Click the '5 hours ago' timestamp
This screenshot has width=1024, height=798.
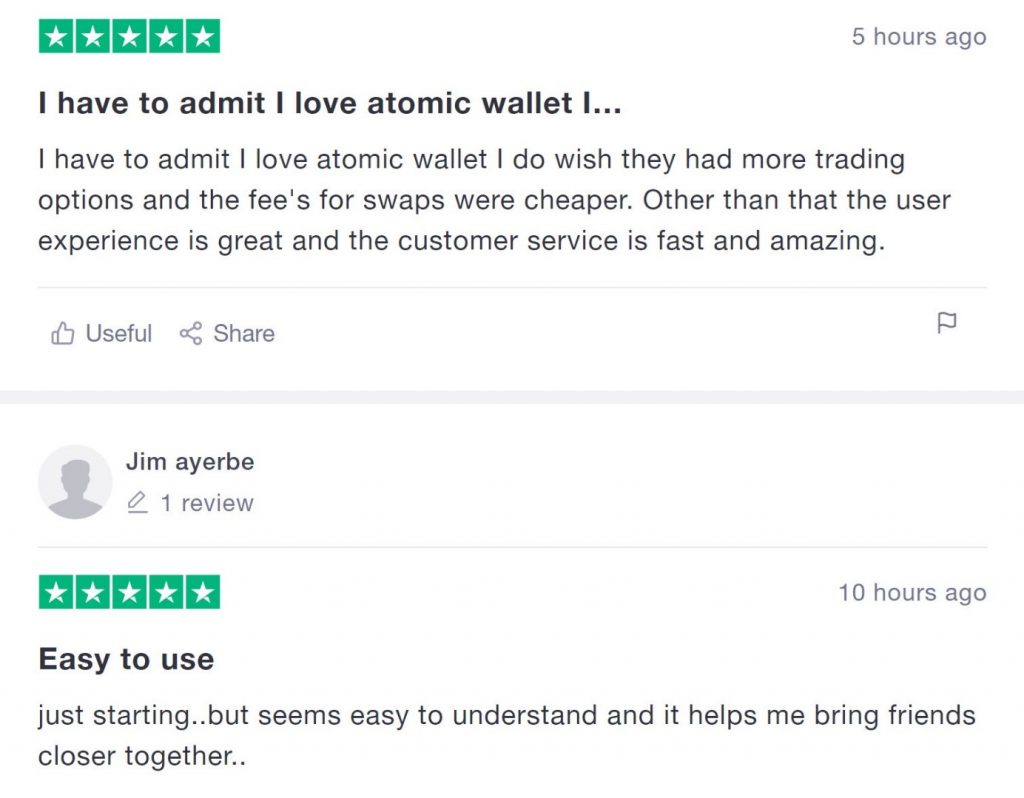coord(919,37)
